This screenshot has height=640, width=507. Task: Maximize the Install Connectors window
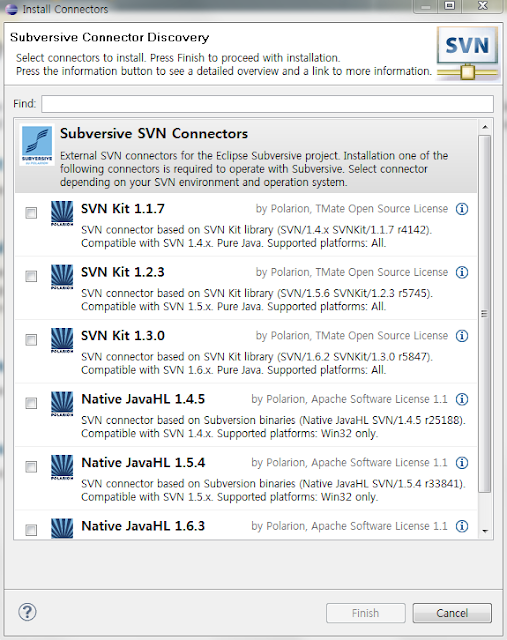pyautogui.click(x=450, y=6)
